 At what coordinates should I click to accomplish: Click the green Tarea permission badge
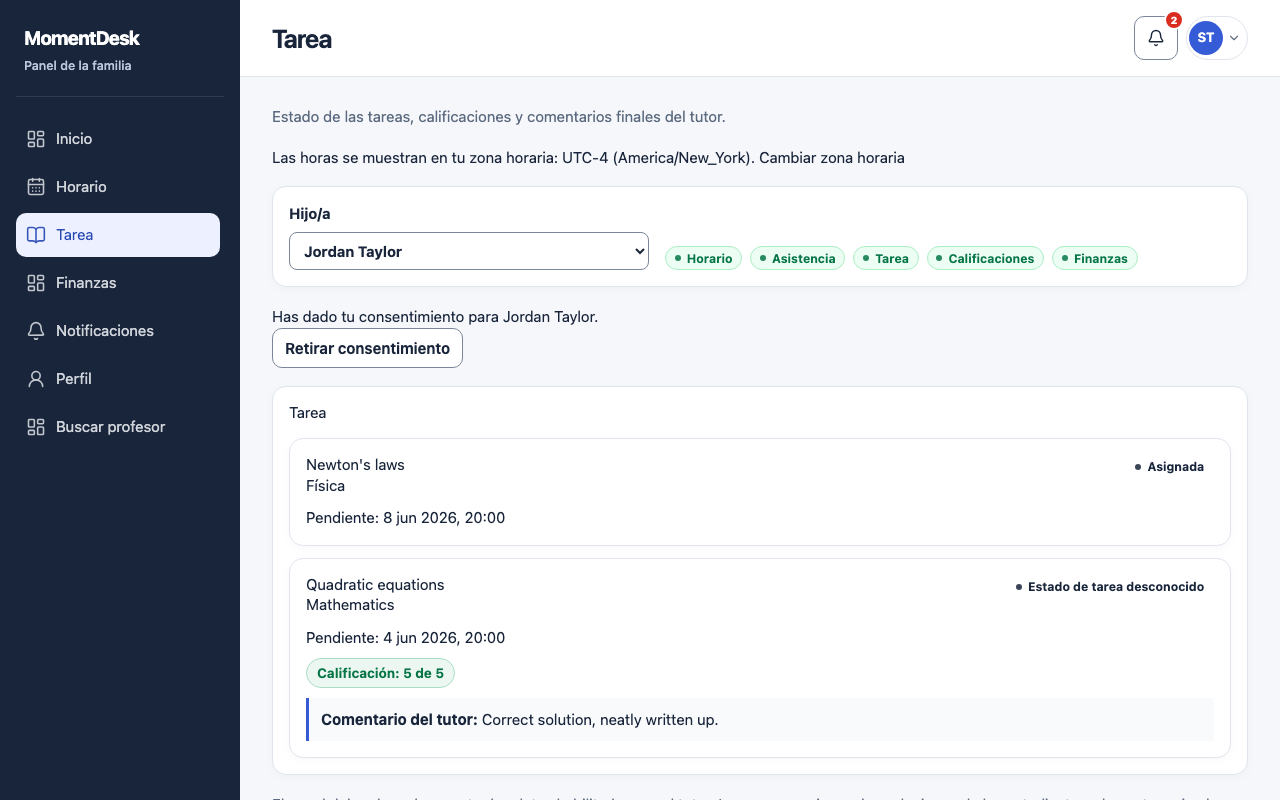click(x=886, y=258)
